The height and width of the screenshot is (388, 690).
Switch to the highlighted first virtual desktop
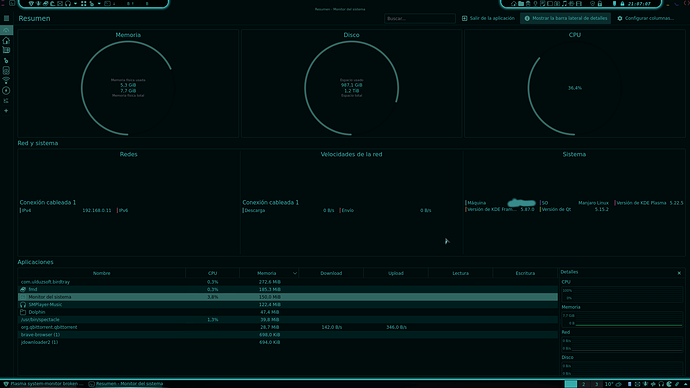[x=571, y=384]
